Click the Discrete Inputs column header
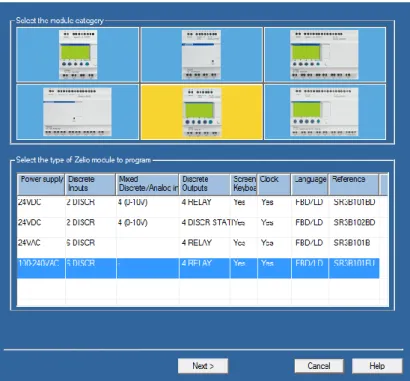The width and height of the screenshot is (410, 381). point(90,184)
